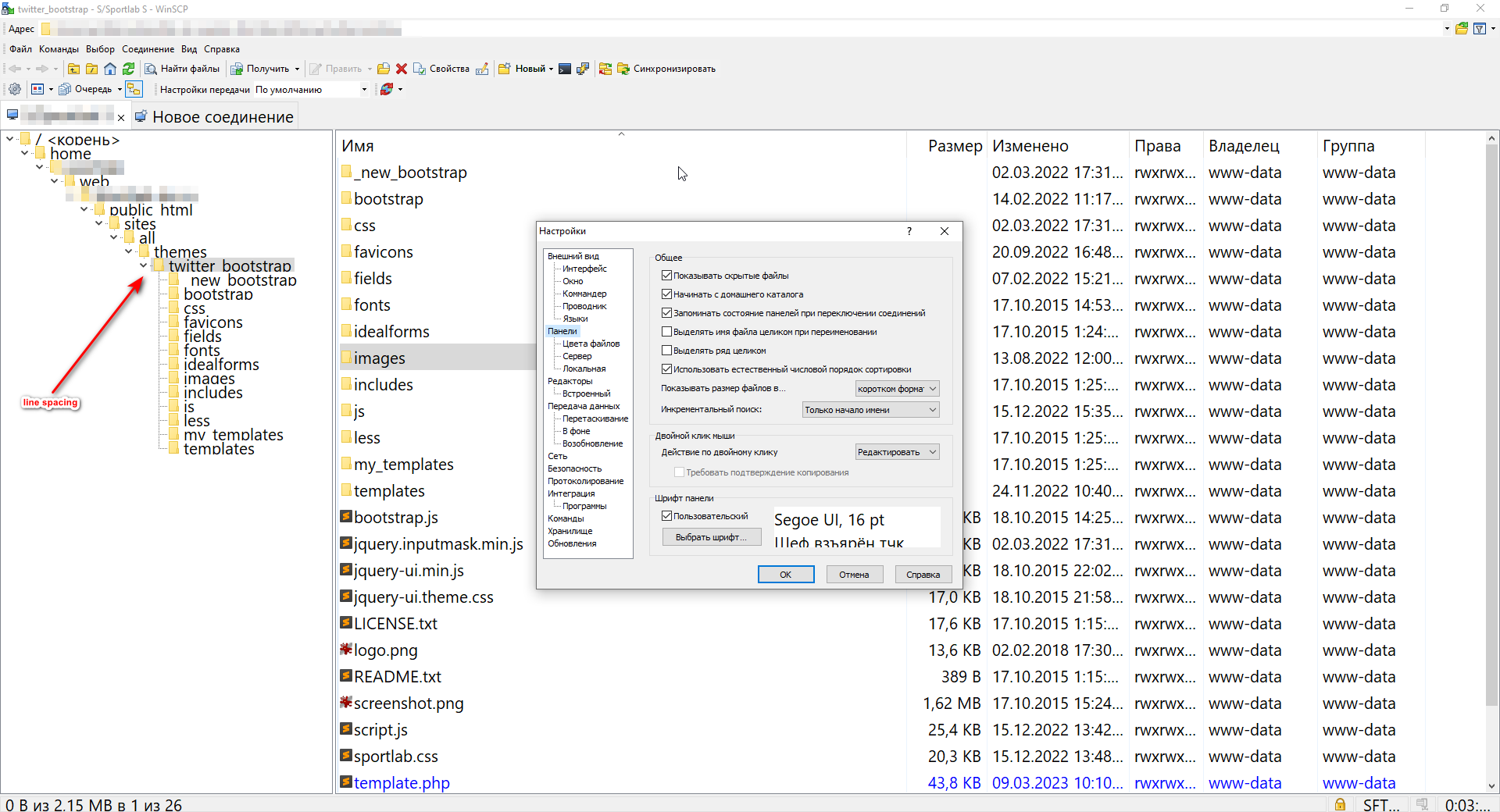Click the red X delete icon
The image size is (1500, 812).
pos(402,69)
